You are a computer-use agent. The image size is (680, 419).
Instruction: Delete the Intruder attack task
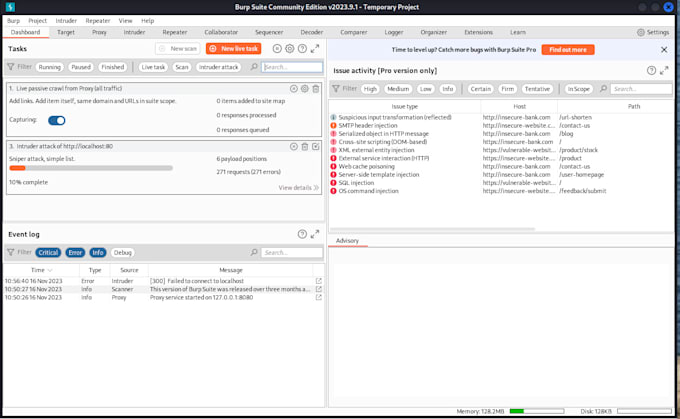[305, 147]
